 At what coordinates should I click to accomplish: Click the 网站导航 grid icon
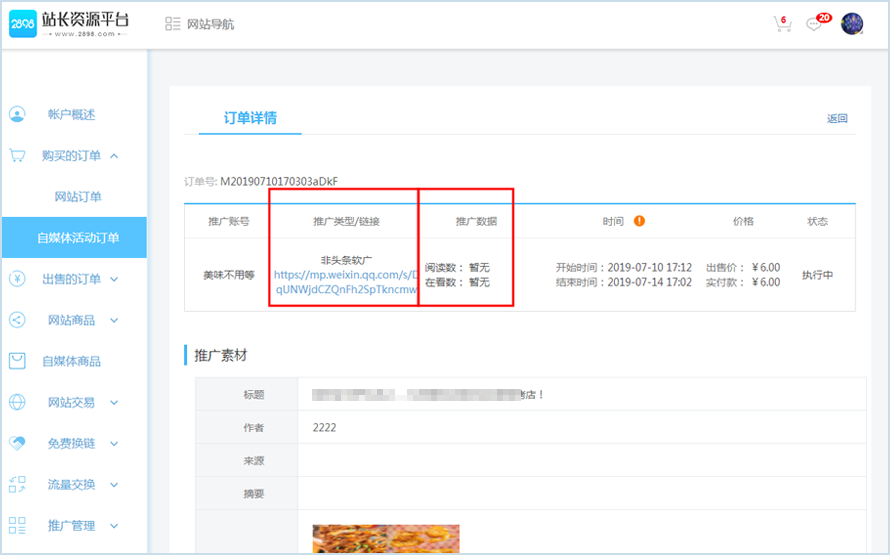pyautogui.click(x=173, y=24)
